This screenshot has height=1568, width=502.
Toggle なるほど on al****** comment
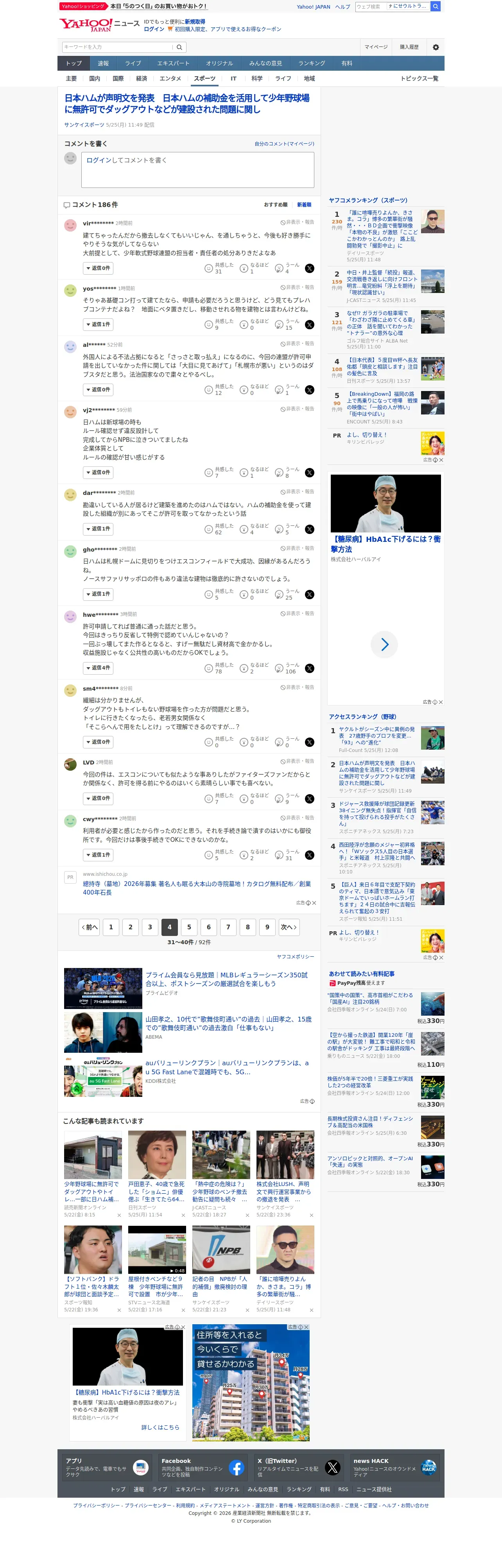click(255, 390)
